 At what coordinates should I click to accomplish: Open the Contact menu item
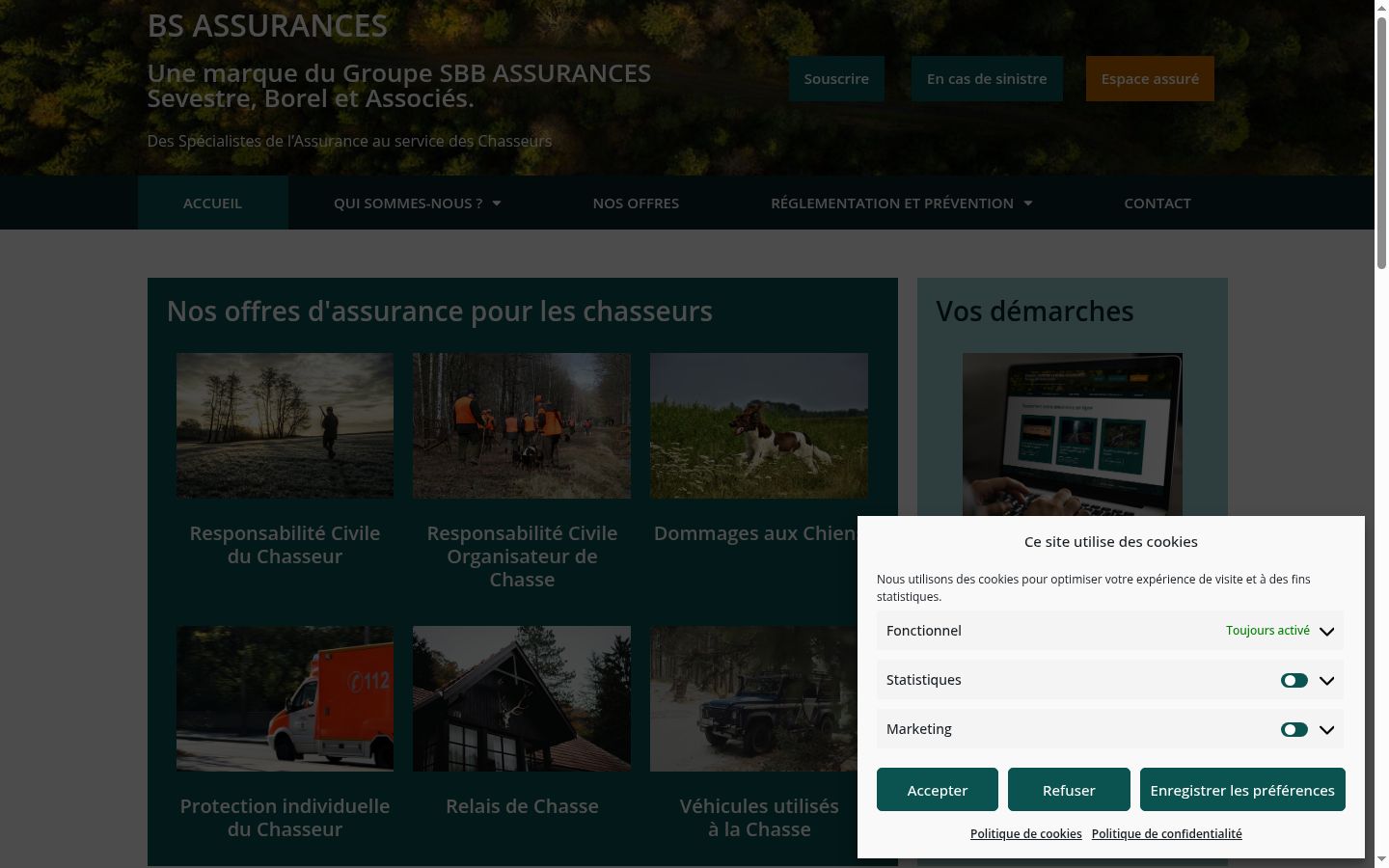1157,203
